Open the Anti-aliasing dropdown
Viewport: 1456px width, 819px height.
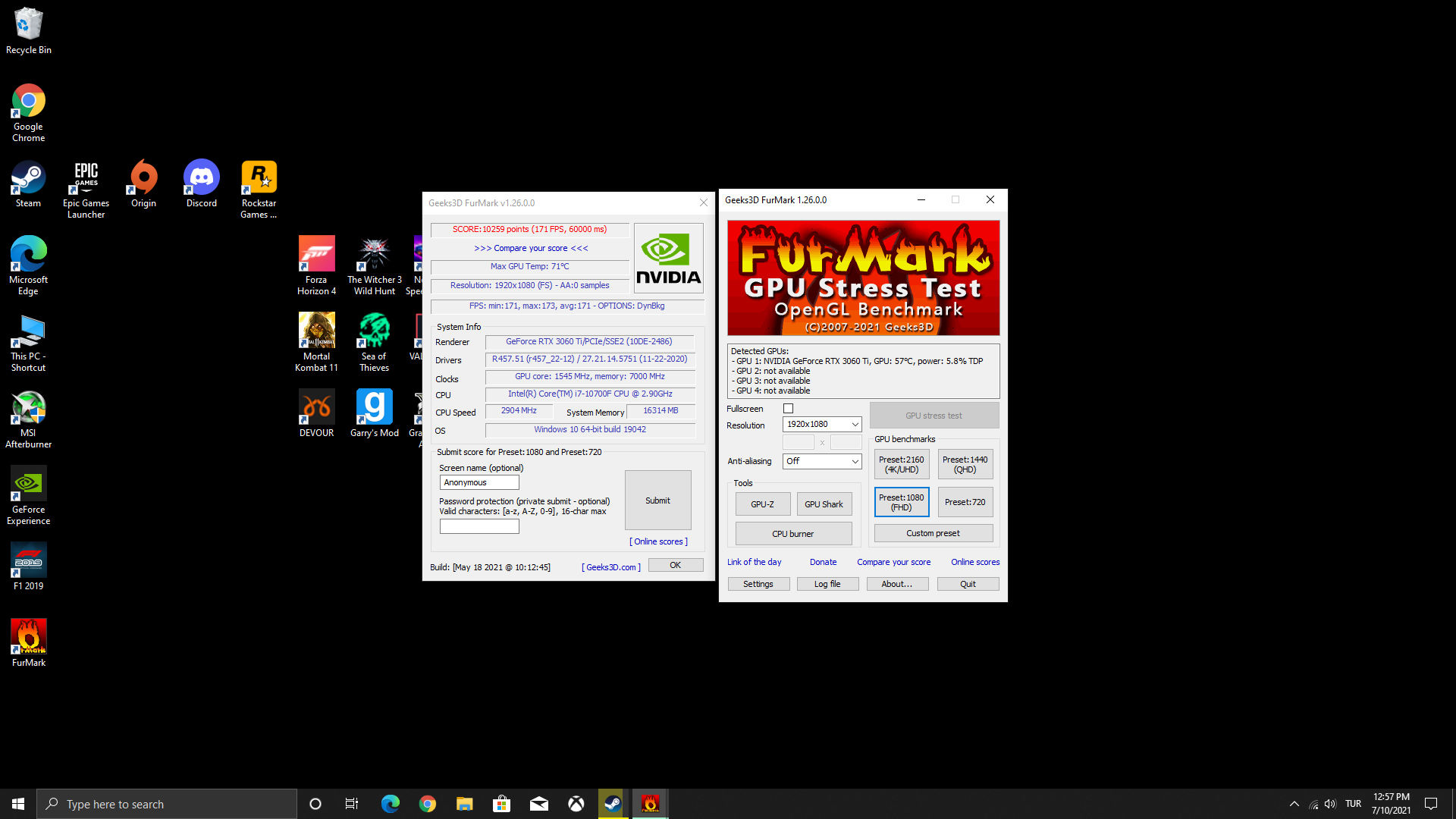(822, 461)
